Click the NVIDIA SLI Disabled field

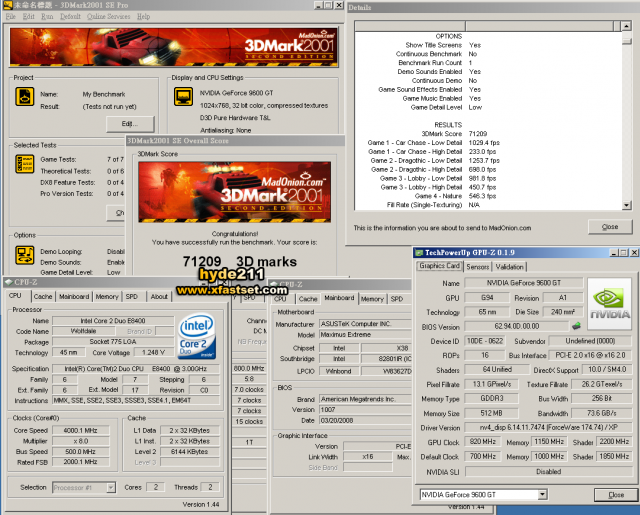(548, 471)
